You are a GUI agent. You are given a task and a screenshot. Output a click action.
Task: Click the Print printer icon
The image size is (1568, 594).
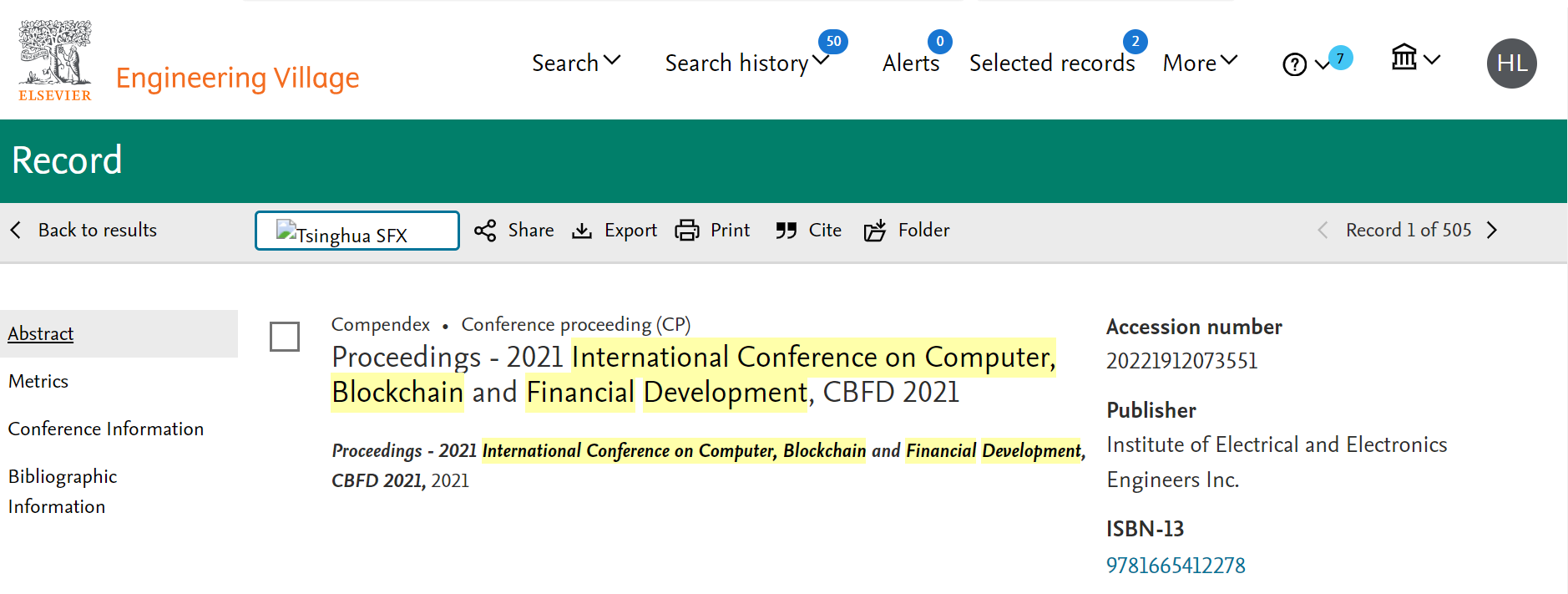pos(687,231)
